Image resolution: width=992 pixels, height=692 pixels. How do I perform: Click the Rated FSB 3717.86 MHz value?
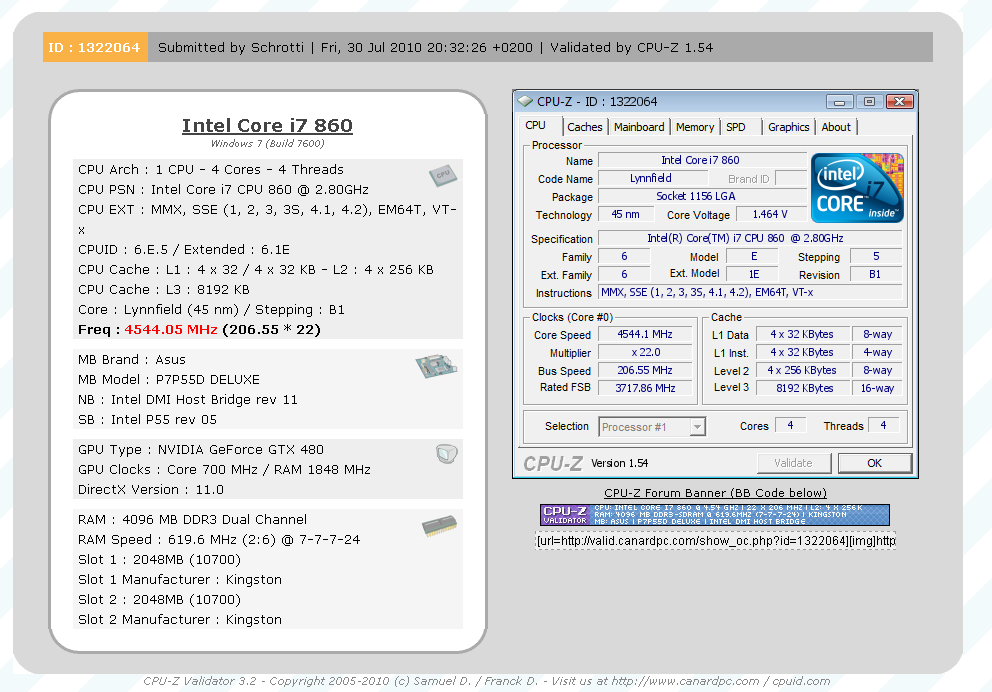(x=645, y=388)
